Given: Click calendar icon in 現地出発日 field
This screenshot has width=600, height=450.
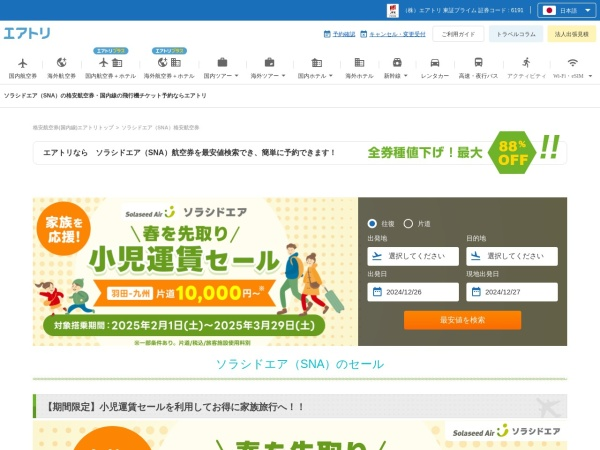Looking at the screenshot, I should coord(476,292).
